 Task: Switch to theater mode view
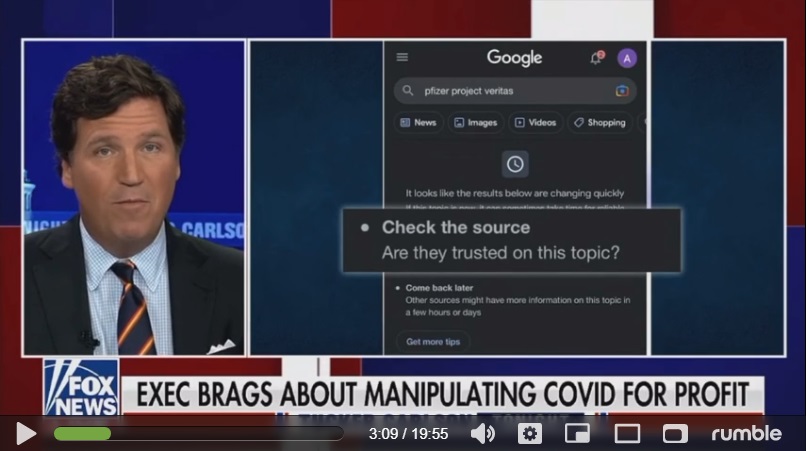pyautogui.click(x=627, y=434)
